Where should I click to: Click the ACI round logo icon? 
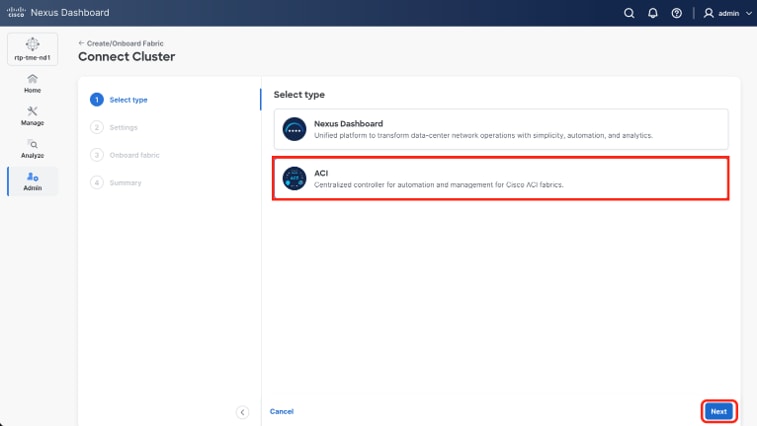coord(294,178)
